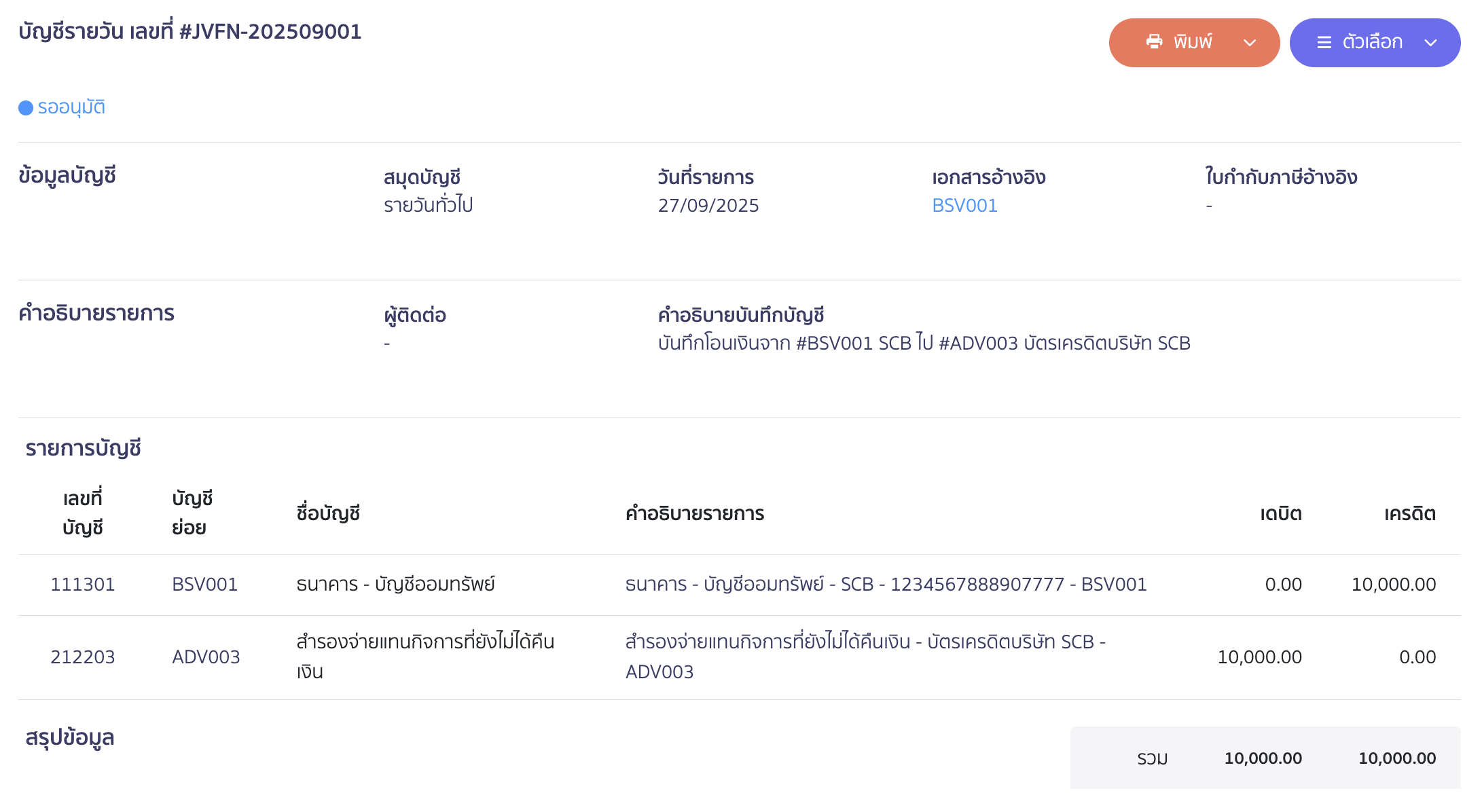
Task: Click account number 212203
Action: pos(83,657)
